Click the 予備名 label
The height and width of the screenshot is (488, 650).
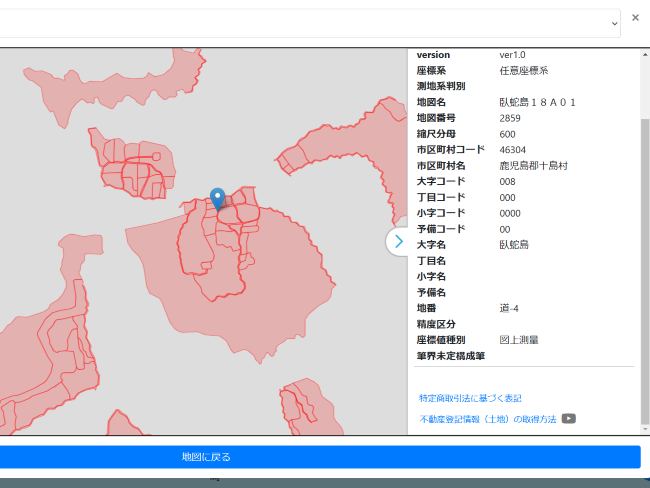click(431, 292)
